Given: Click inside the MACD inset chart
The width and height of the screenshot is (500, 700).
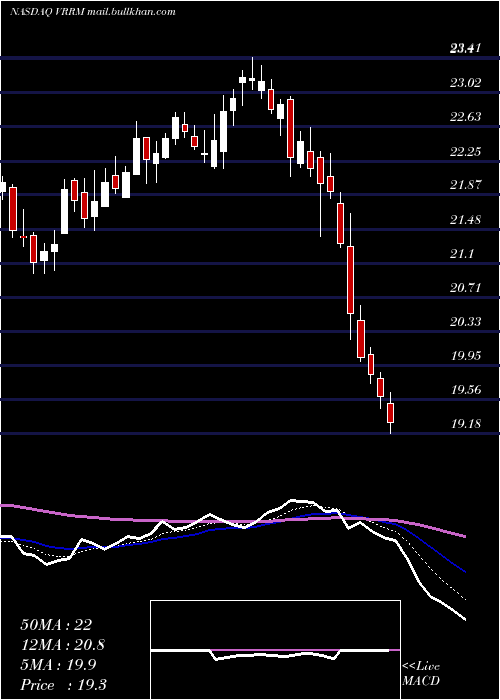Looking at the screenshot, I should pos(275,650).
